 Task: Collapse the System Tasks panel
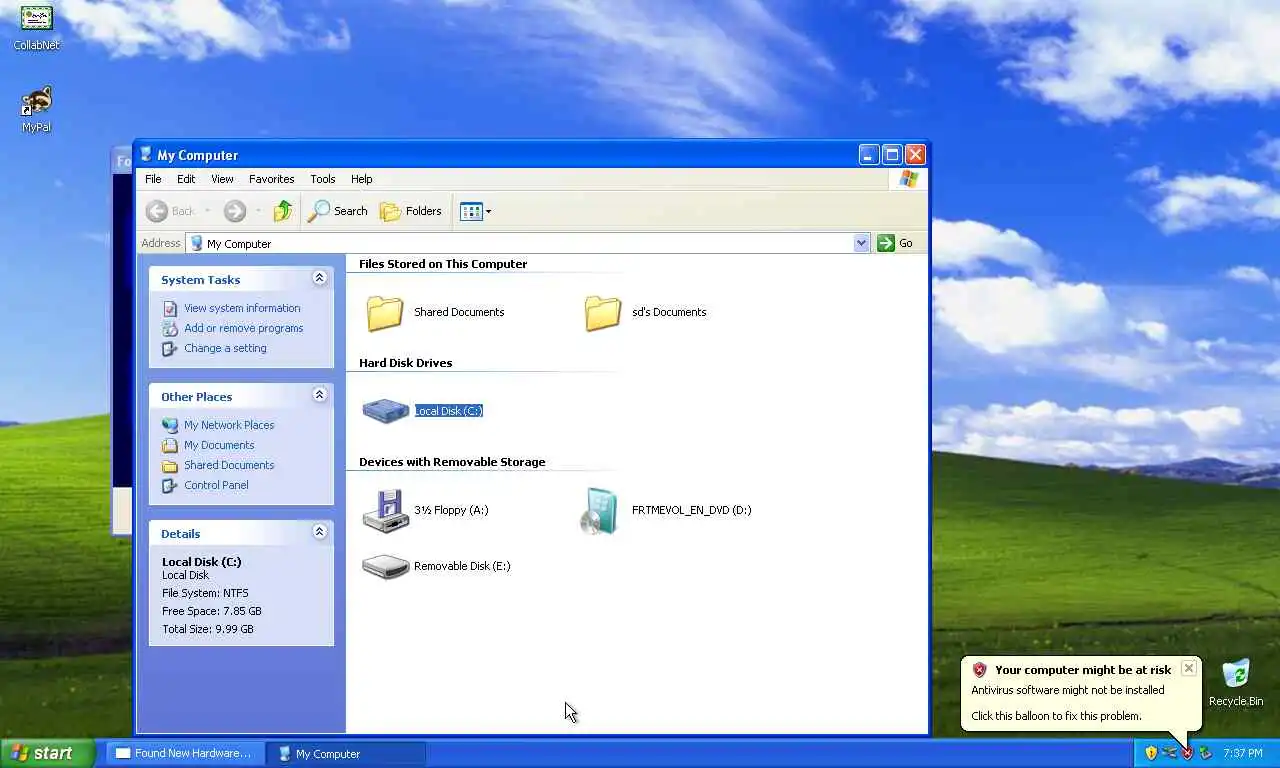tap(320, 278)
